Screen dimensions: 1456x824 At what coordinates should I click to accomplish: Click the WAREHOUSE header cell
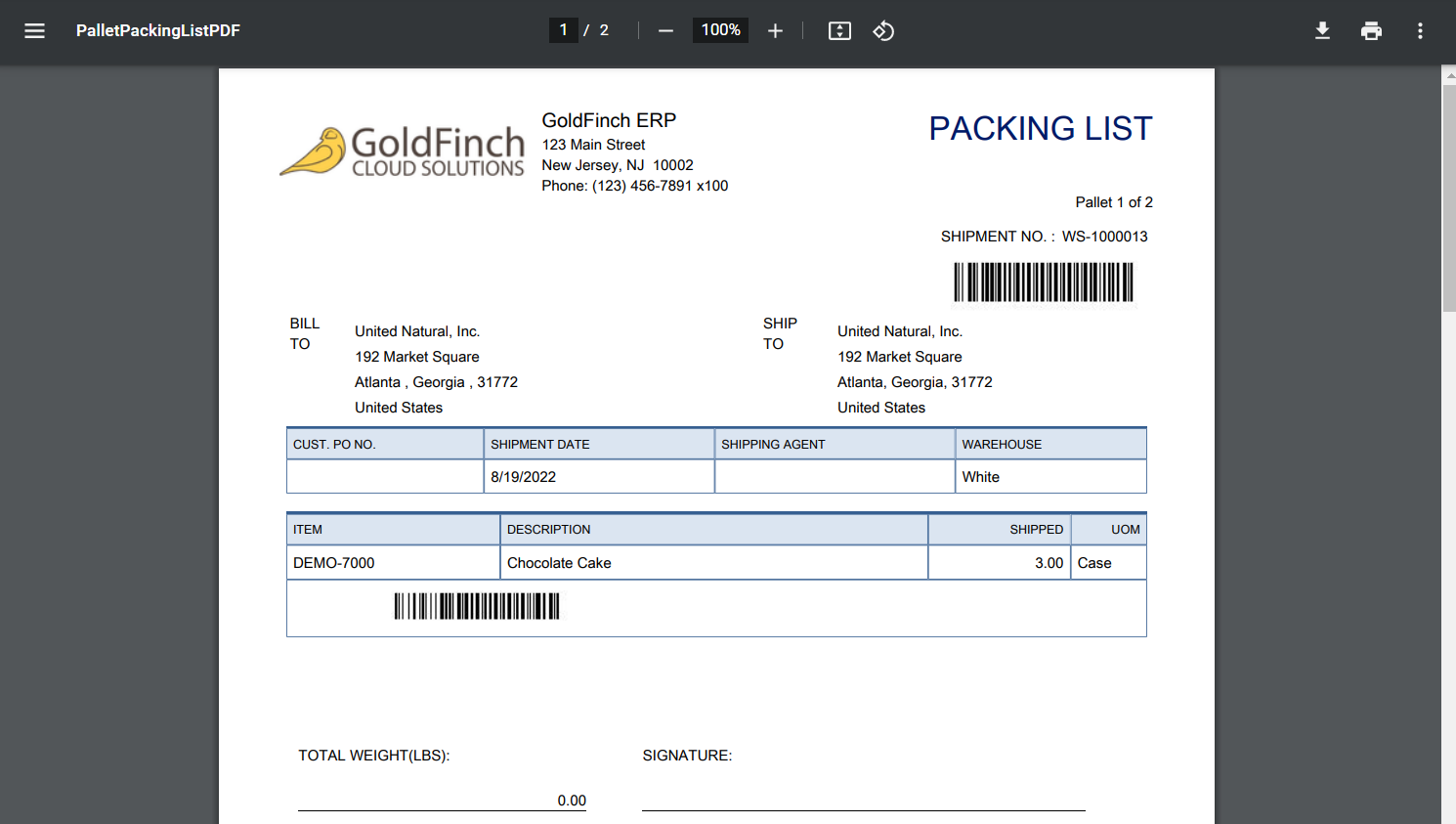click(1050, 444)
